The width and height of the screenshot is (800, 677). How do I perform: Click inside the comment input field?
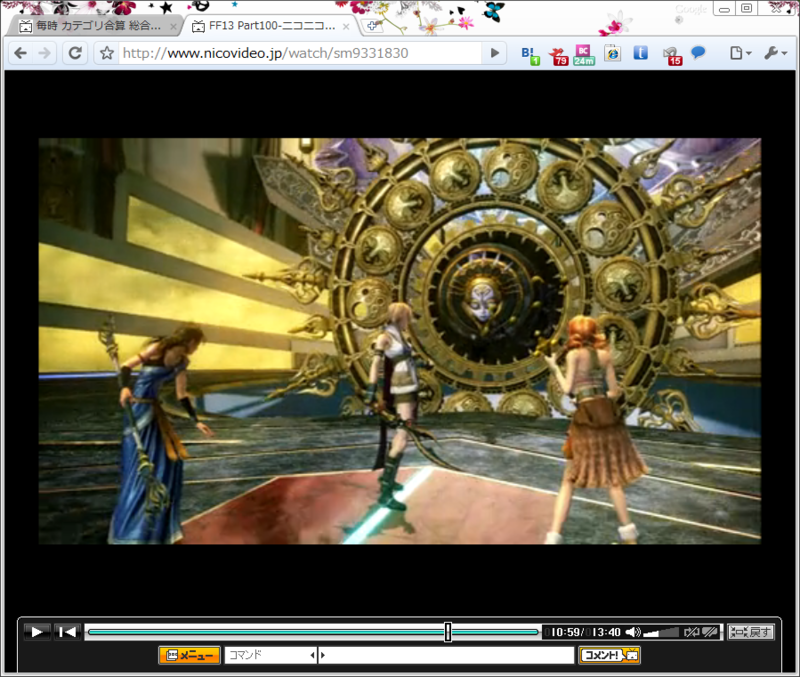click(450, 656)
